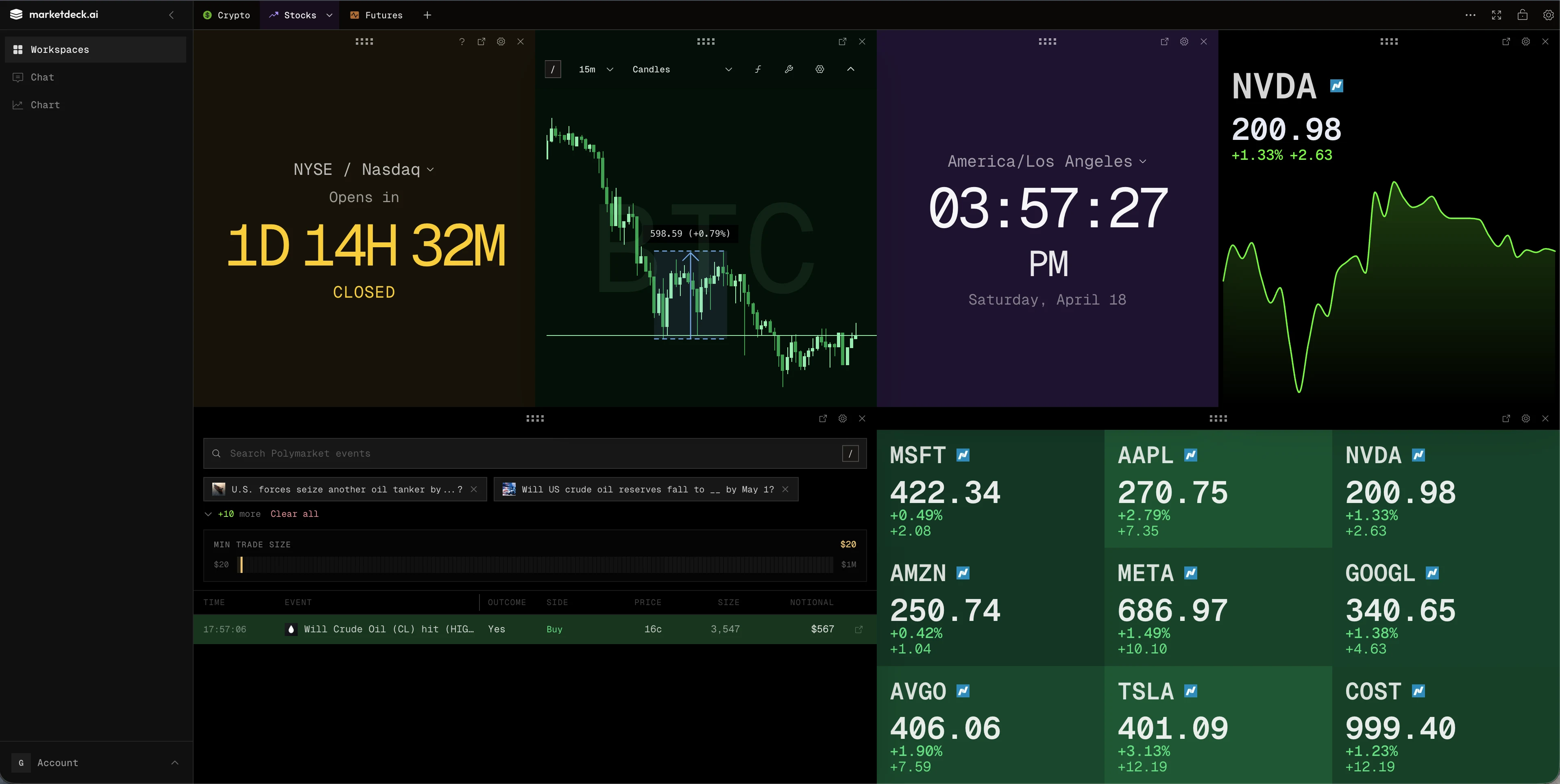Screen dimensions: 1560x784
Task: Expand the NYSE / Nasdaq exchange selector
Action: point(364,170)
